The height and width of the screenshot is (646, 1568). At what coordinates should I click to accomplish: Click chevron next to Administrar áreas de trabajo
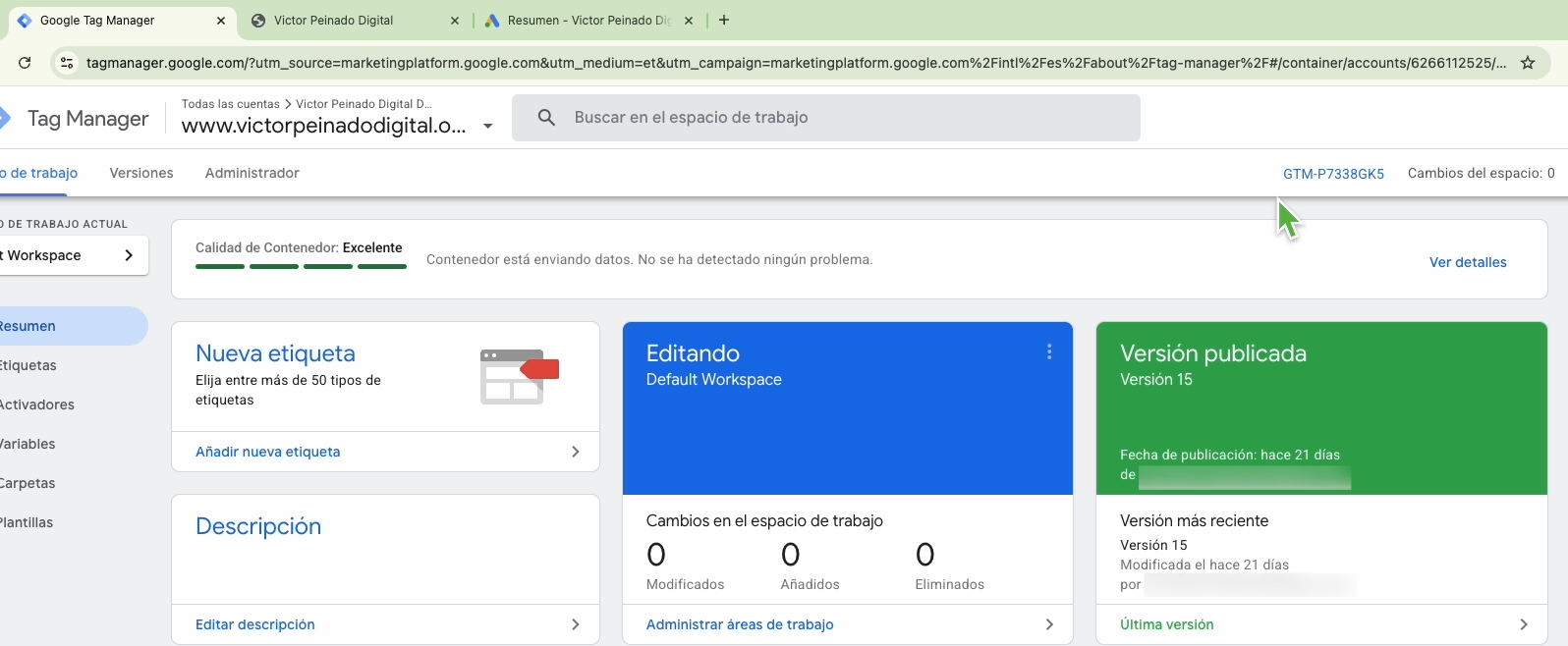tap(1049, 624)
